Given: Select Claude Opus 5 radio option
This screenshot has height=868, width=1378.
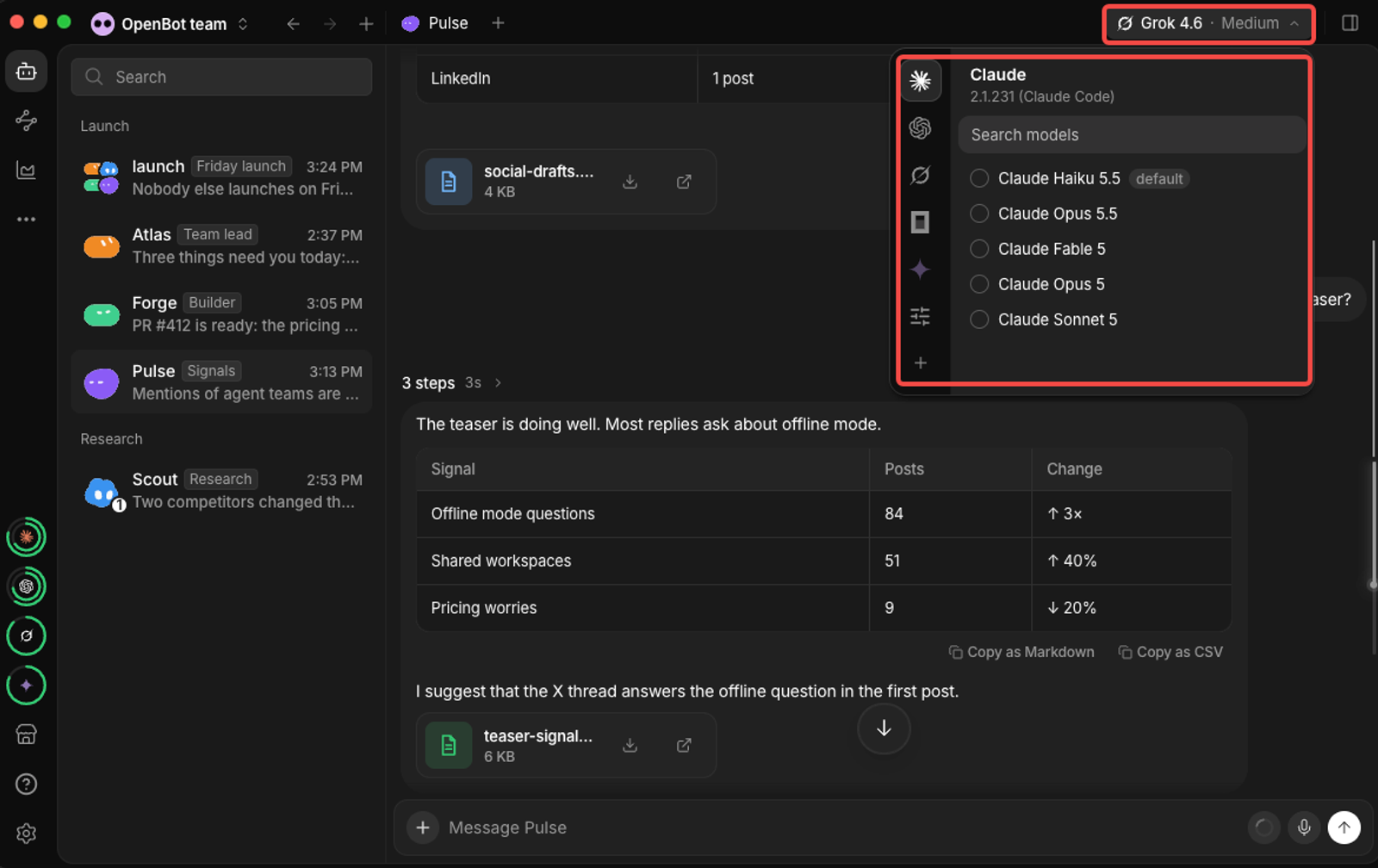Looking at the screenshot, I should (979, 284).
